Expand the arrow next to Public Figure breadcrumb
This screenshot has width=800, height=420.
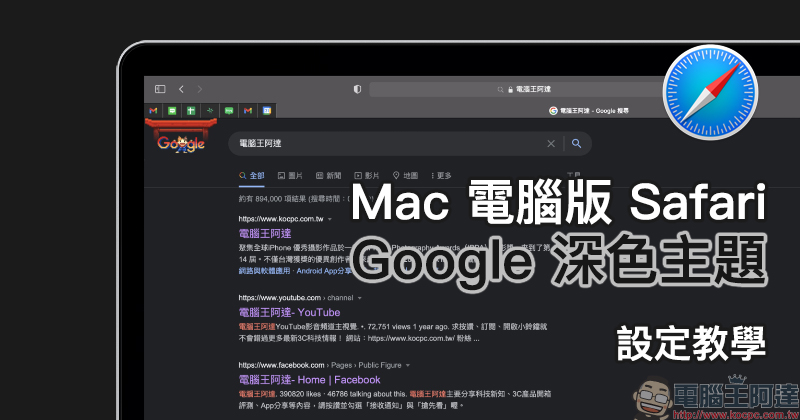click(x=408, y=365)
